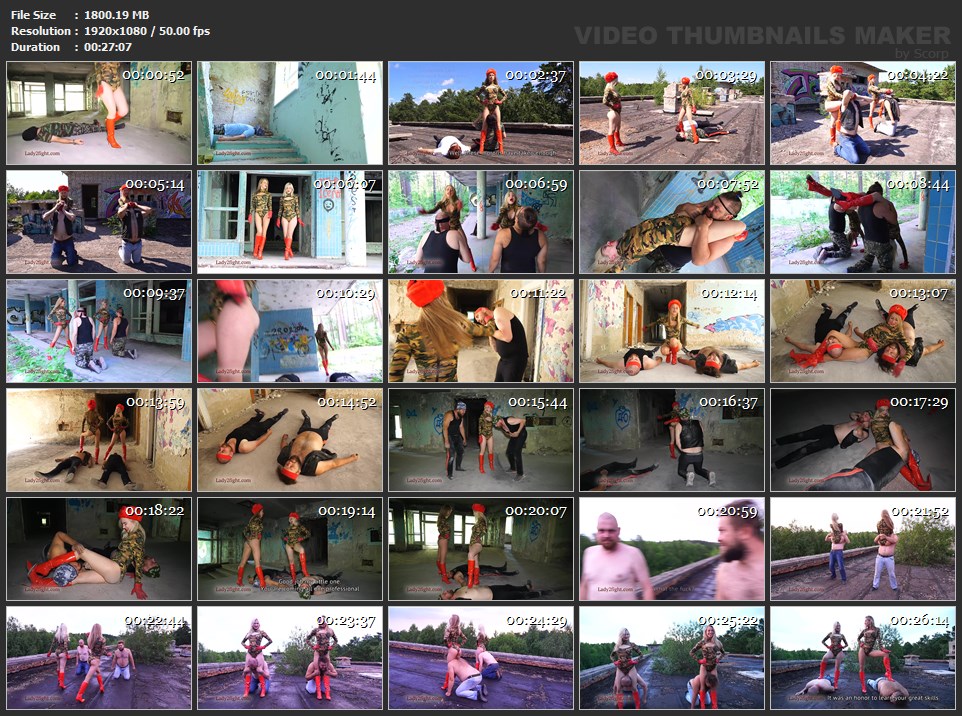The width and height of the screenshot is (962, 716).
Task: Open the dark thumbnail at 00:16:37
Action: pyautogui.click(x=671, y=440)
